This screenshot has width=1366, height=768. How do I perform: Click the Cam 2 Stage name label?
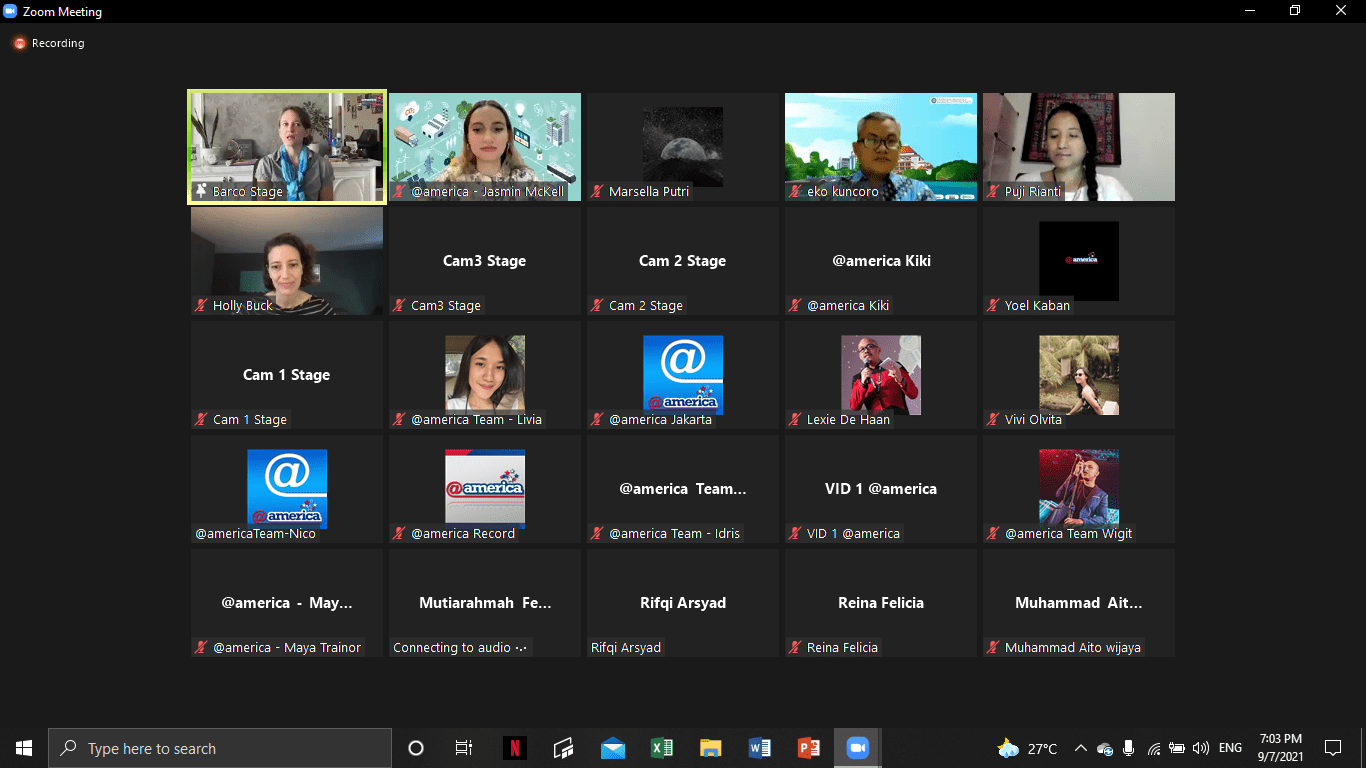[x=646, y=305]
